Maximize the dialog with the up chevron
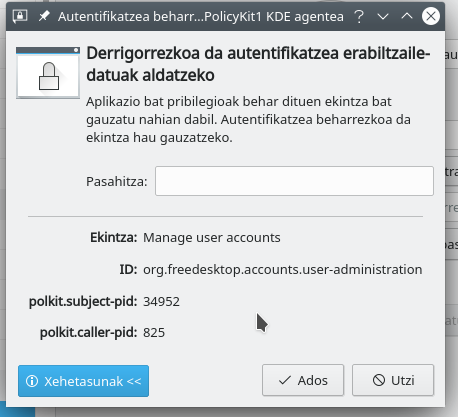This screenshot has width=458, height=417. point(407,16)
